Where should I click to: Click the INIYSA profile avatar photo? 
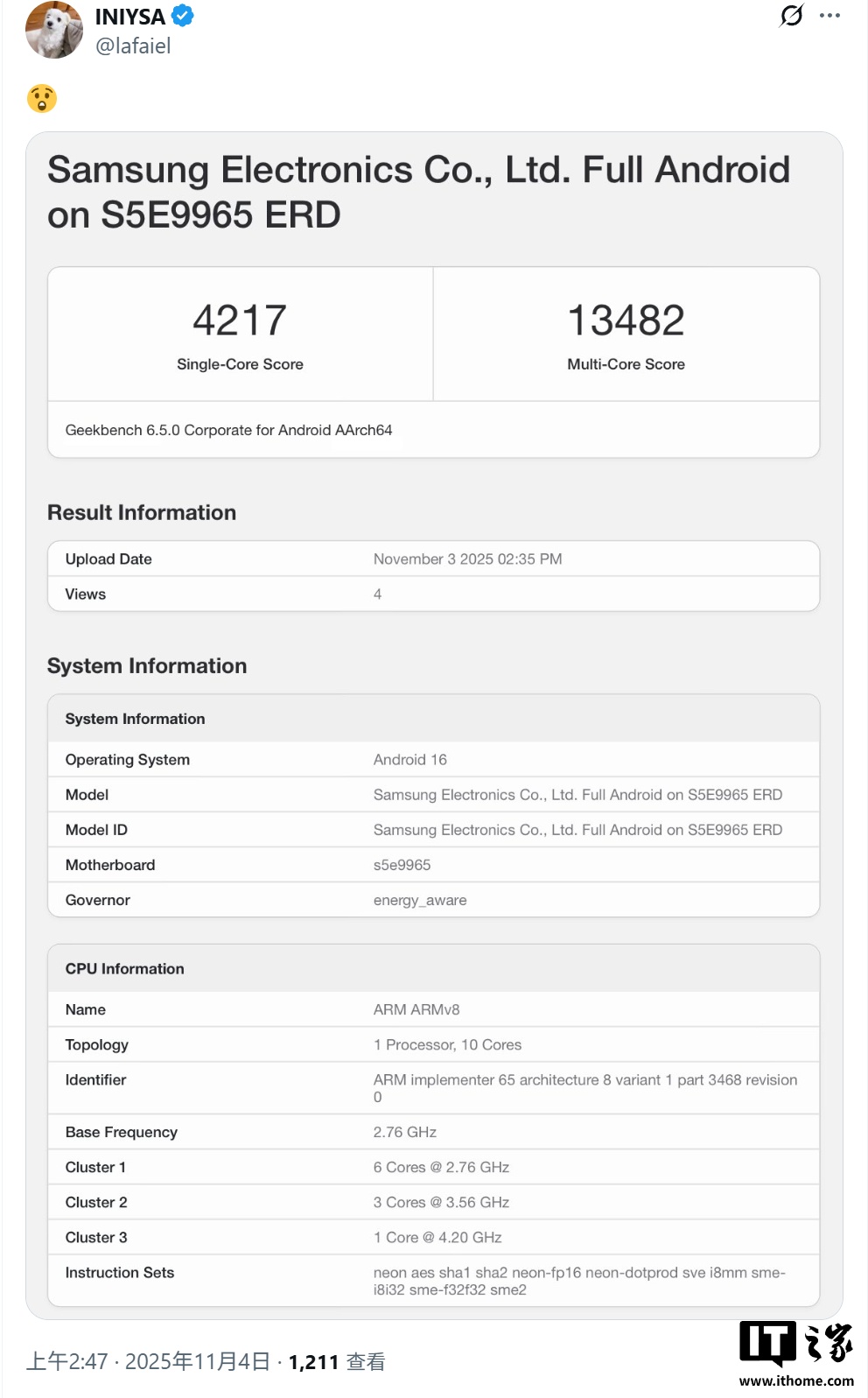click(54, 31)
